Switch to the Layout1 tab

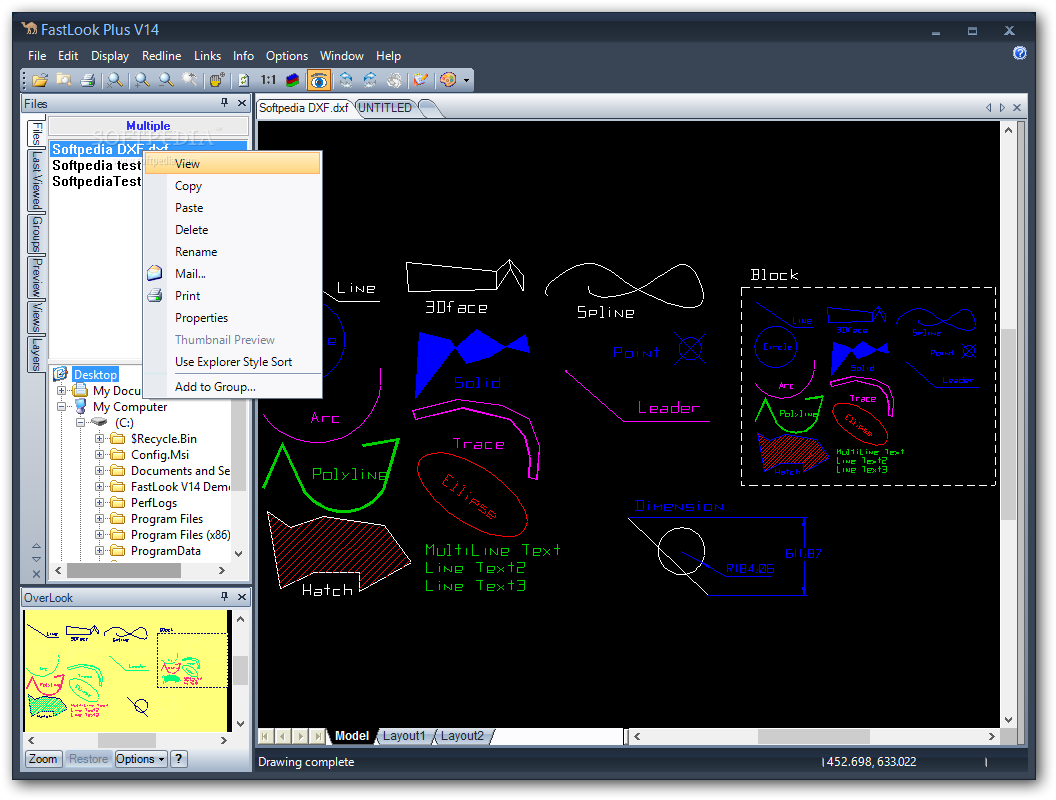(x=404, y=736)
